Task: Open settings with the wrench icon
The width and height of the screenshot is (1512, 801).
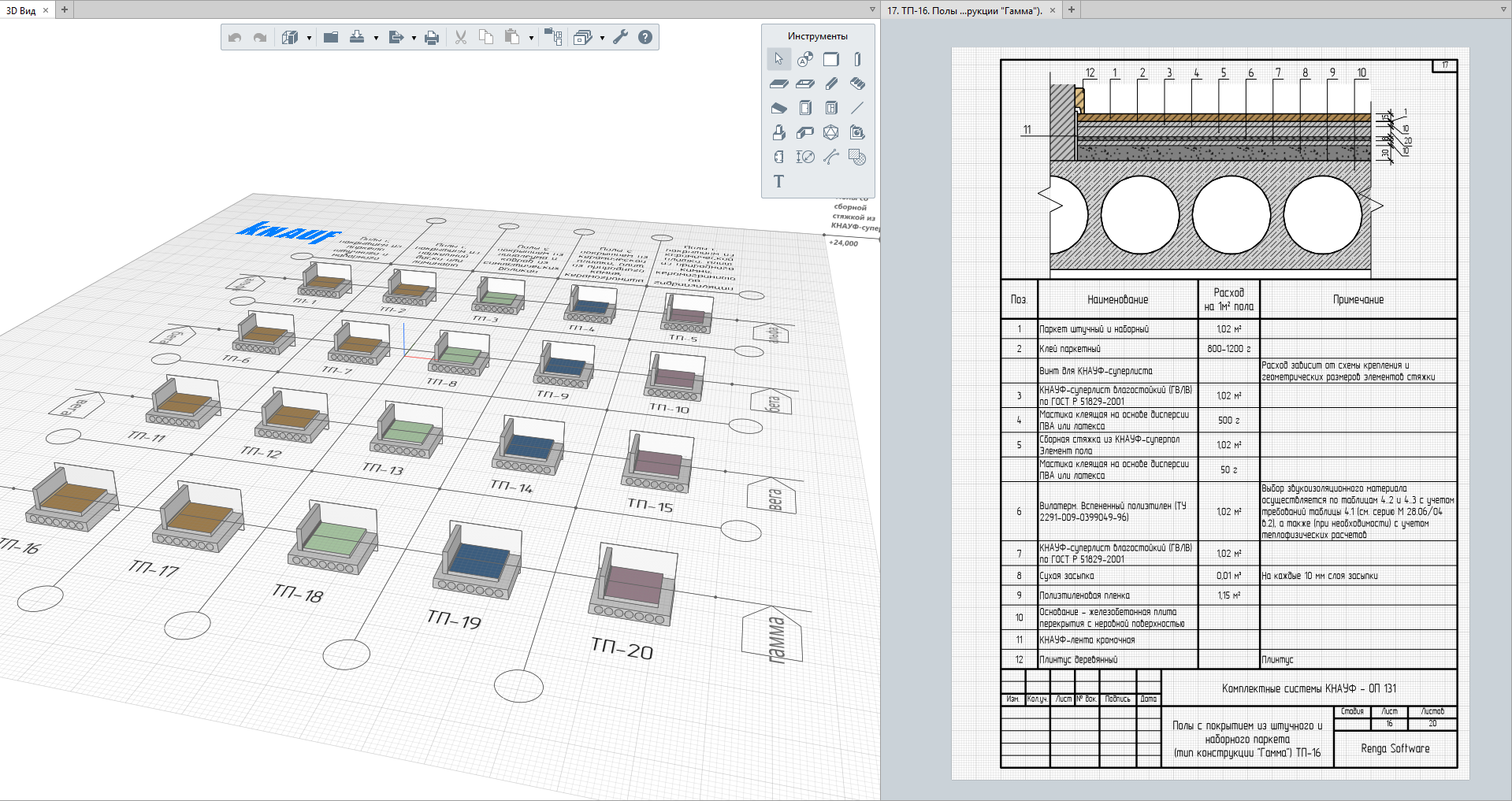Action: point(621,37)
